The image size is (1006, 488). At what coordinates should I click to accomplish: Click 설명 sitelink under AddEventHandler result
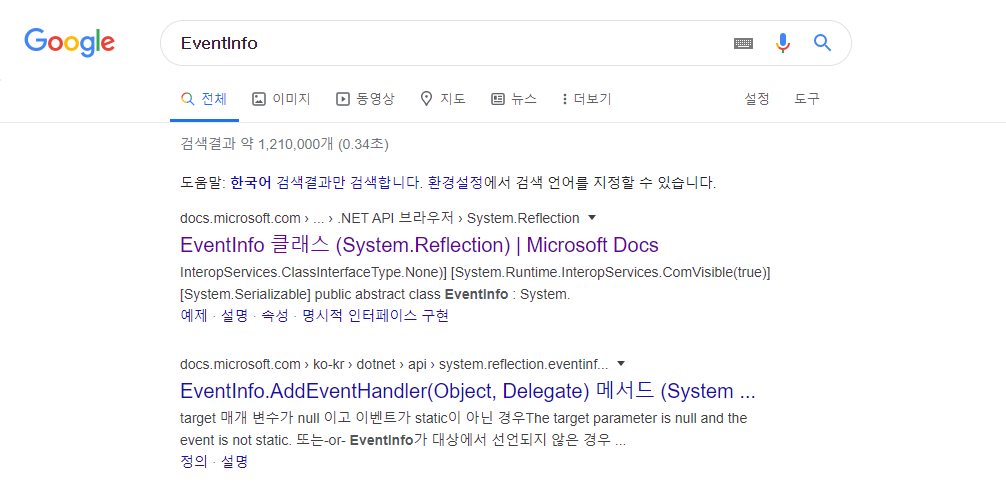(x=234, y=461)
